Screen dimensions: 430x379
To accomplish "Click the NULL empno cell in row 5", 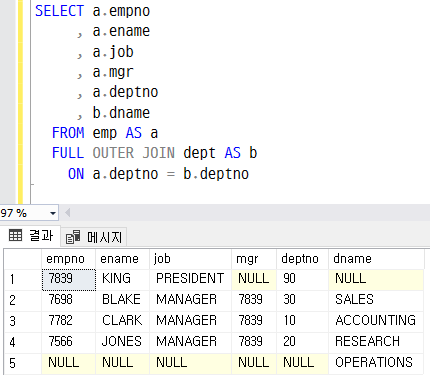I will pyautogui.click(x=69, y=363).
